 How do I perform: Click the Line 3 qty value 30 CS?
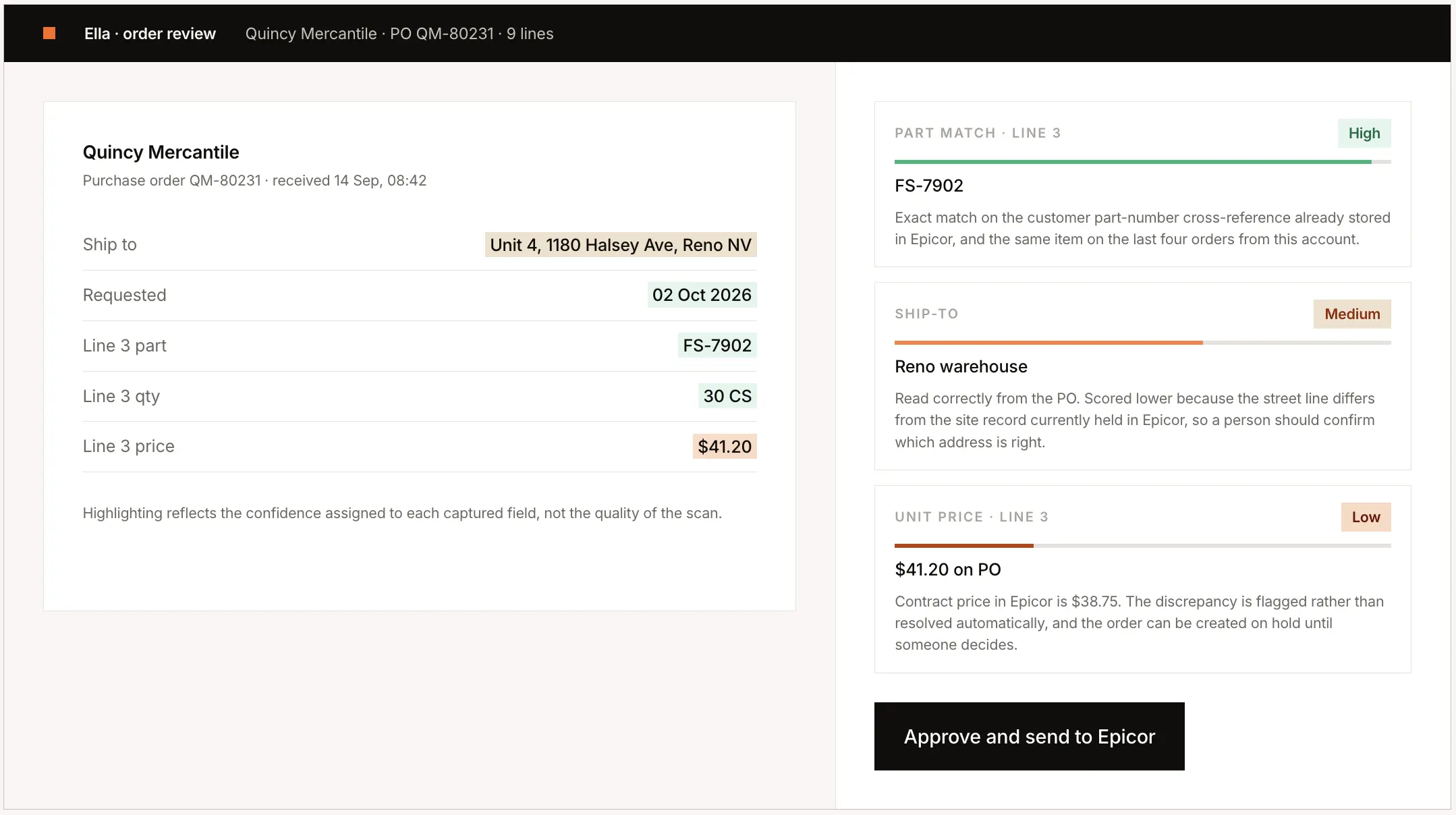(727, 396)
